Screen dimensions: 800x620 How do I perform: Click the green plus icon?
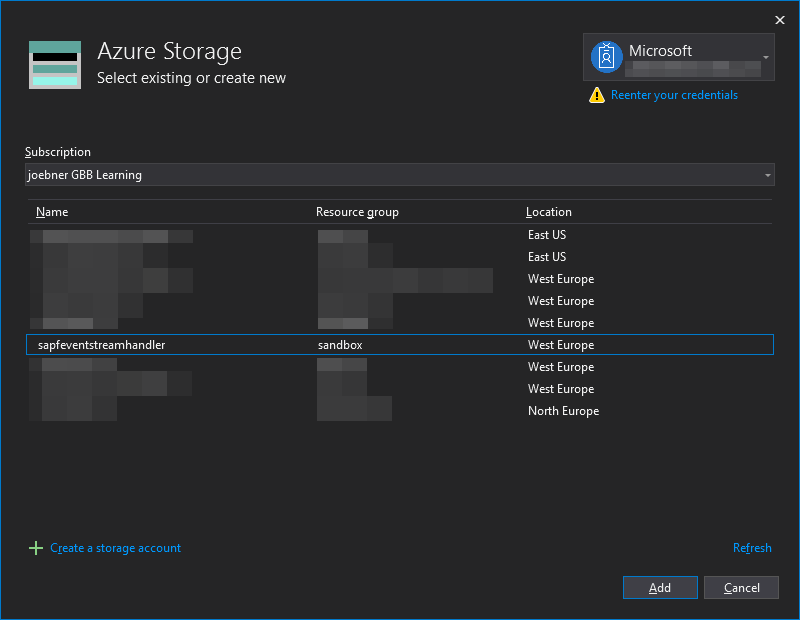(36, 548)
